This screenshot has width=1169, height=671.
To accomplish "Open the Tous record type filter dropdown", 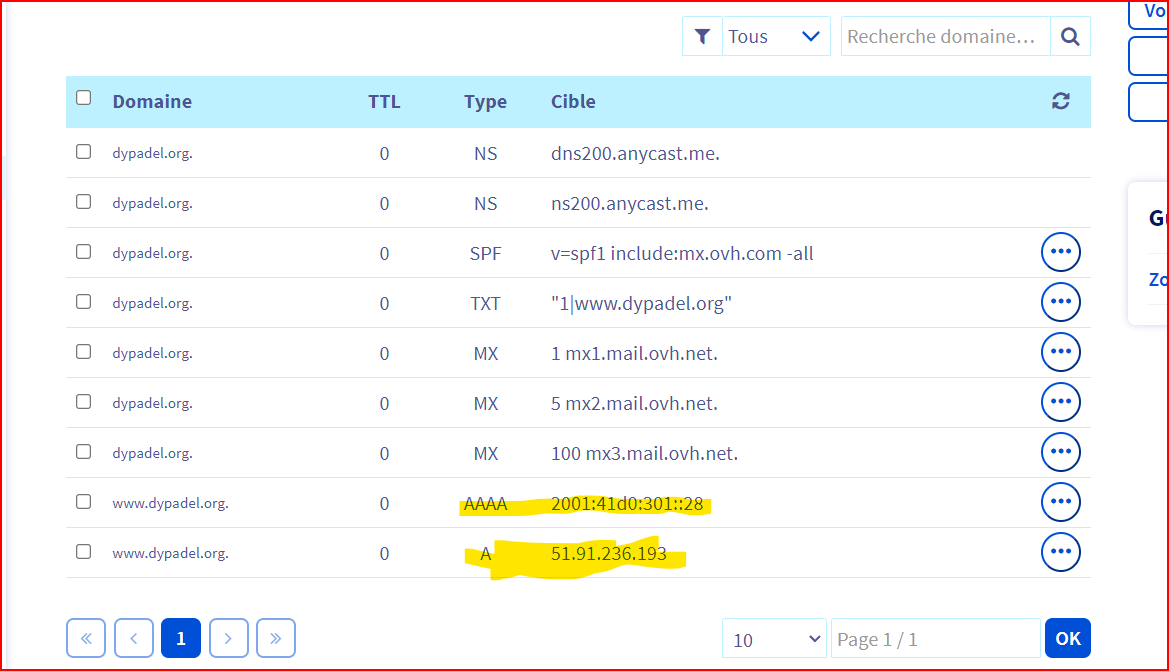I will tap(776, 36).
